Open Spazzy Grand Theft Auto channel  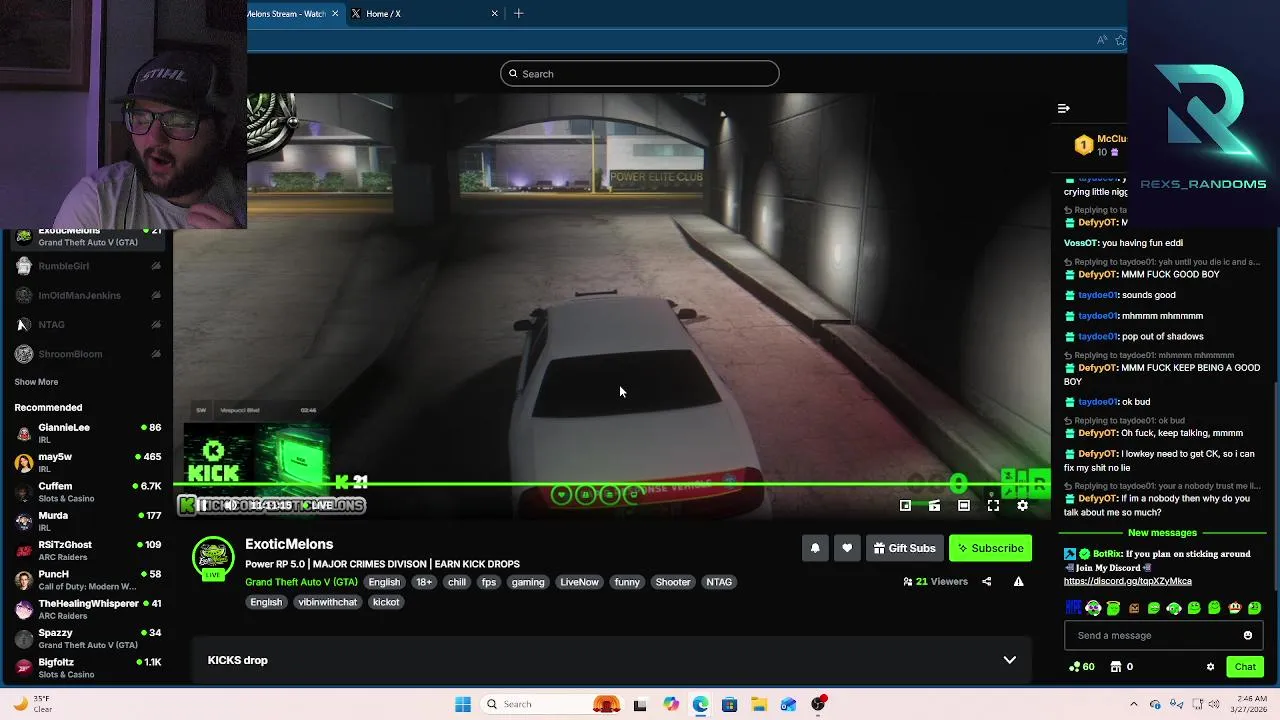(x=87, y=638)
